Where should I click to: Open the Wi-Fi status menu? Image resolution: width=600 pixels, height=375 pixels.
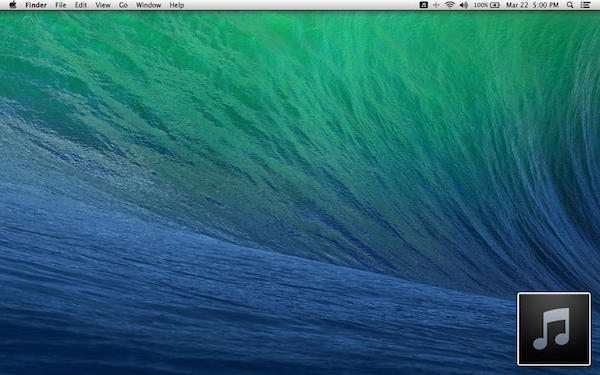pyautogui.click(x=450, y=5)
